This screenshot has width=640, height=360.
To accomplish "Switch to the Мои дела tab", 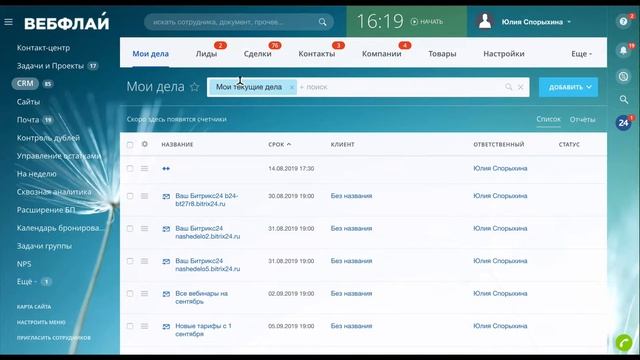I will 150,53.
